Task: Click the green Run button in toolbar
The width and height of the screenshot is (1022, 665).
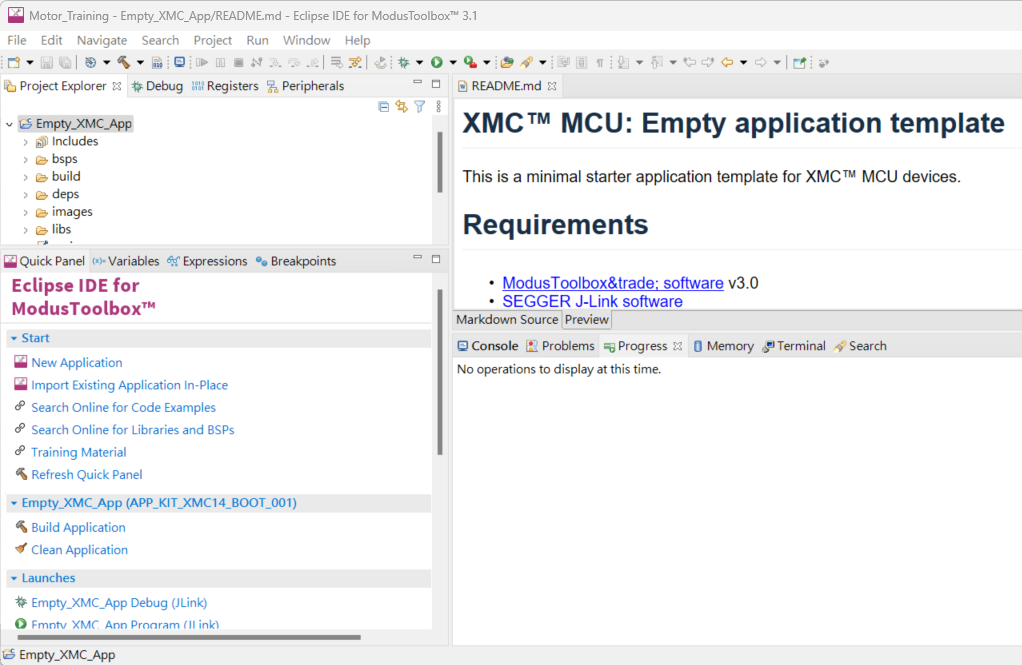Action: click(436, 62)
